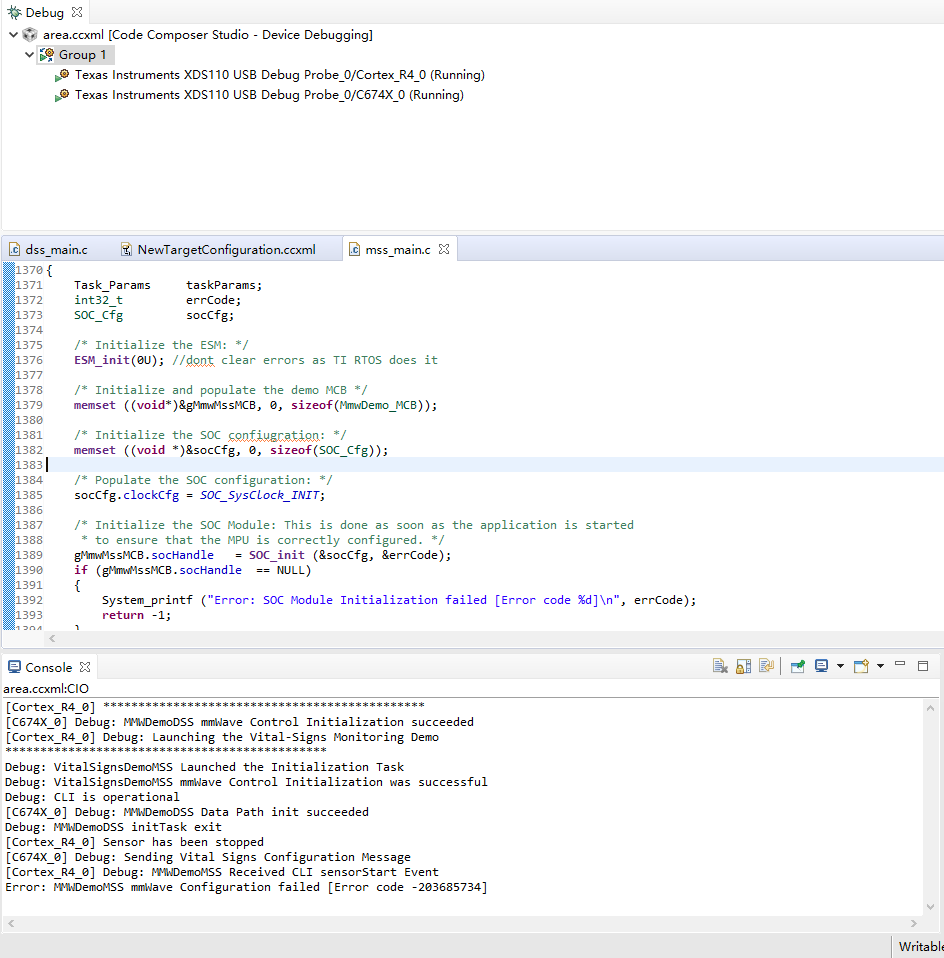Click the NewTargetConfiguration.ccxml file icon
This screenshot has width=944, height=958.
pyautogui.click(x=126, y=249)
